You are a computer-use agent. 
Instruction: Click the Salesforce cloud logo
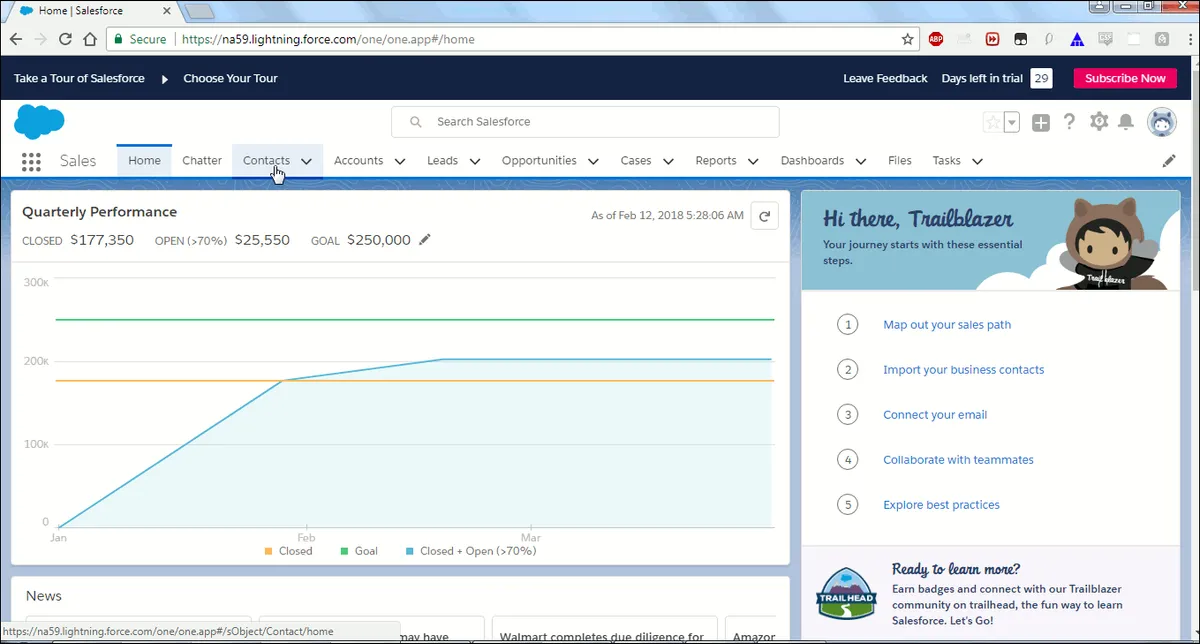(39, 122)
